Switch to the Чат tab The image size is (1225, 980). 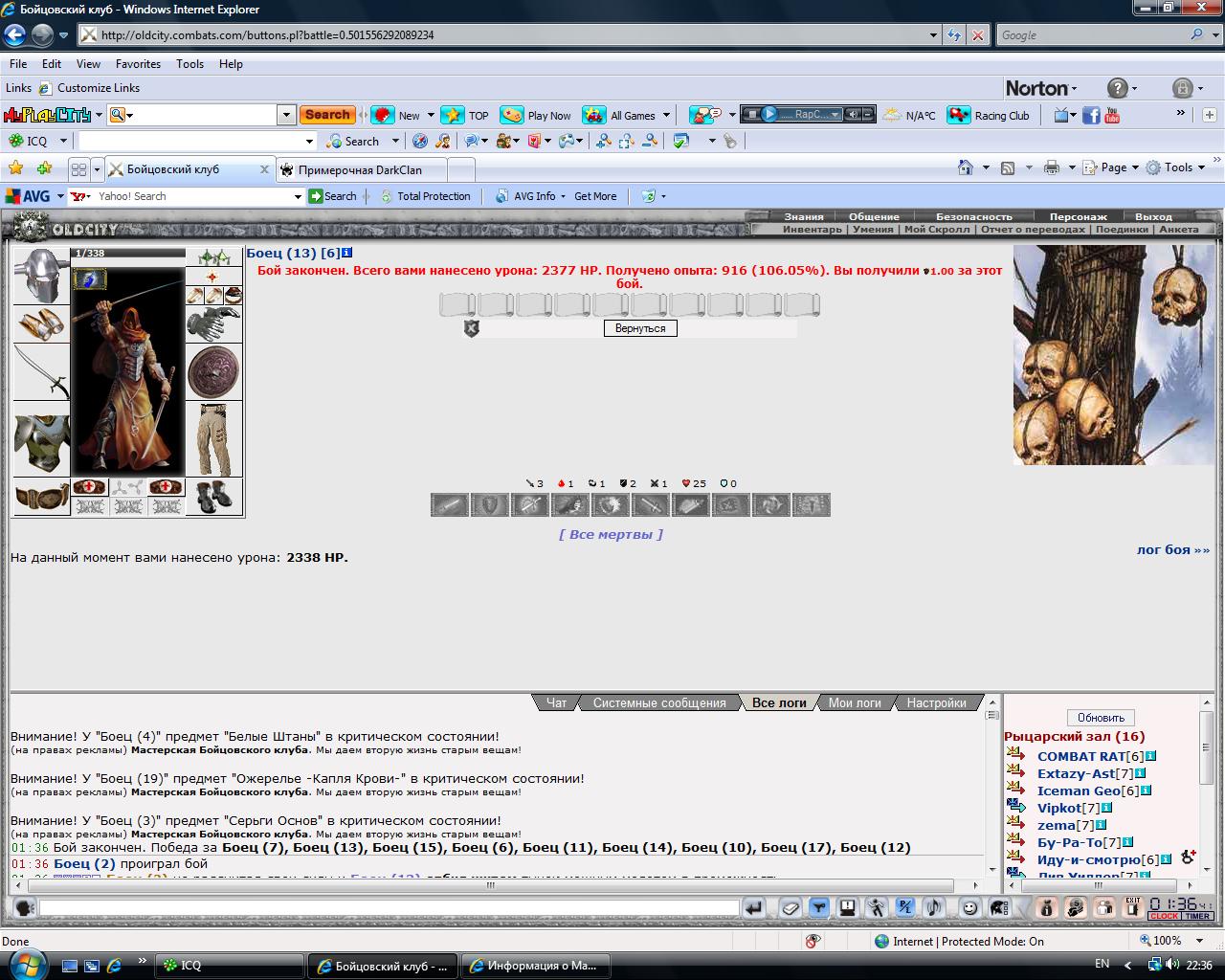[x=556, y=702]
